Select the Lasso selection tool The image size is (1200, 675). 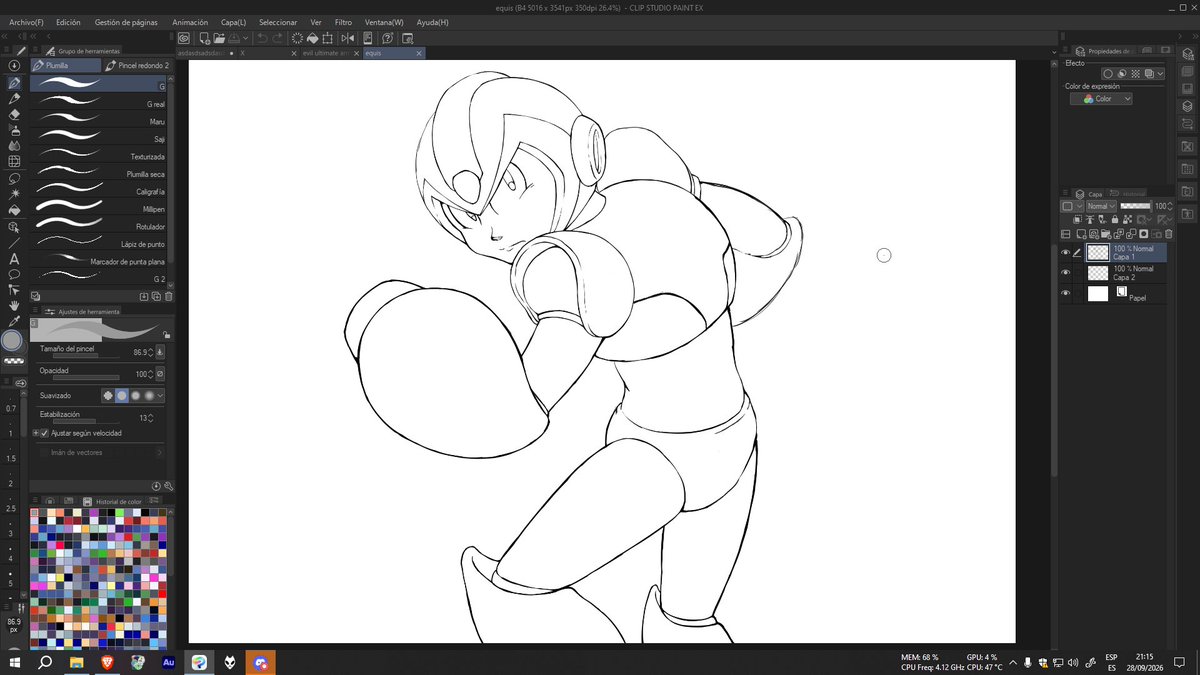tap(15, 178)
